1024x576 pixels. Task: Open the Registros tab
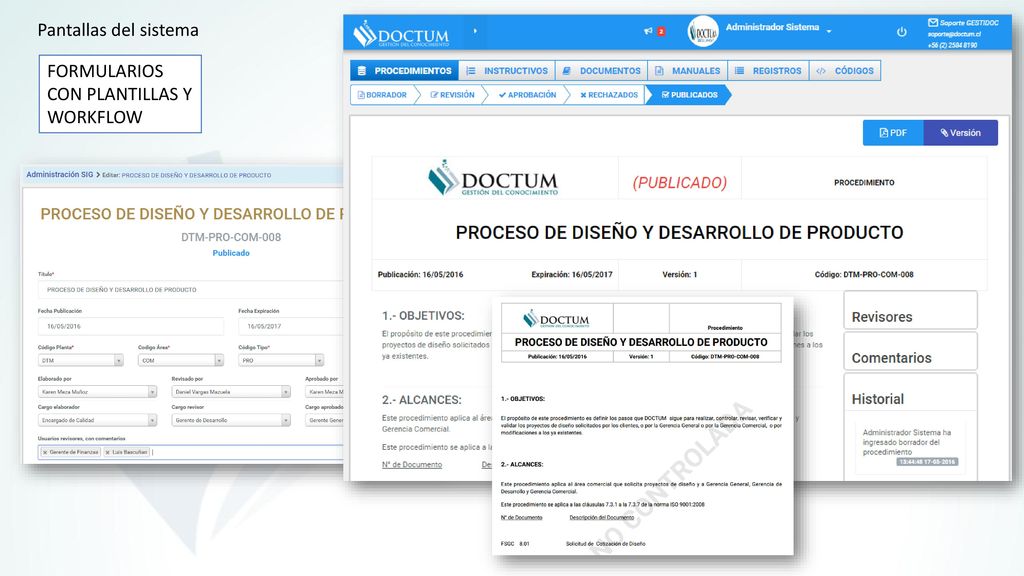click(x=768, y=71)
